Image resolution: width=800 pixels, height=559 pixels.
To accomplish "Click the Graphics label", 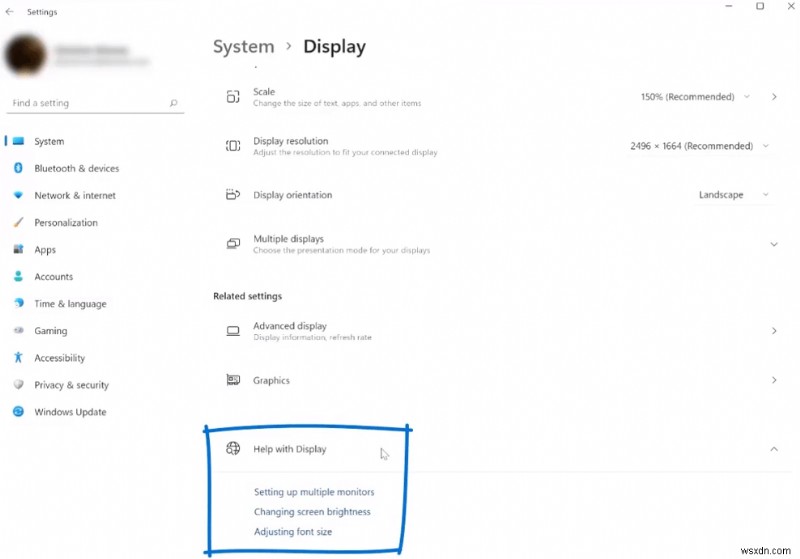I will 271,380.
